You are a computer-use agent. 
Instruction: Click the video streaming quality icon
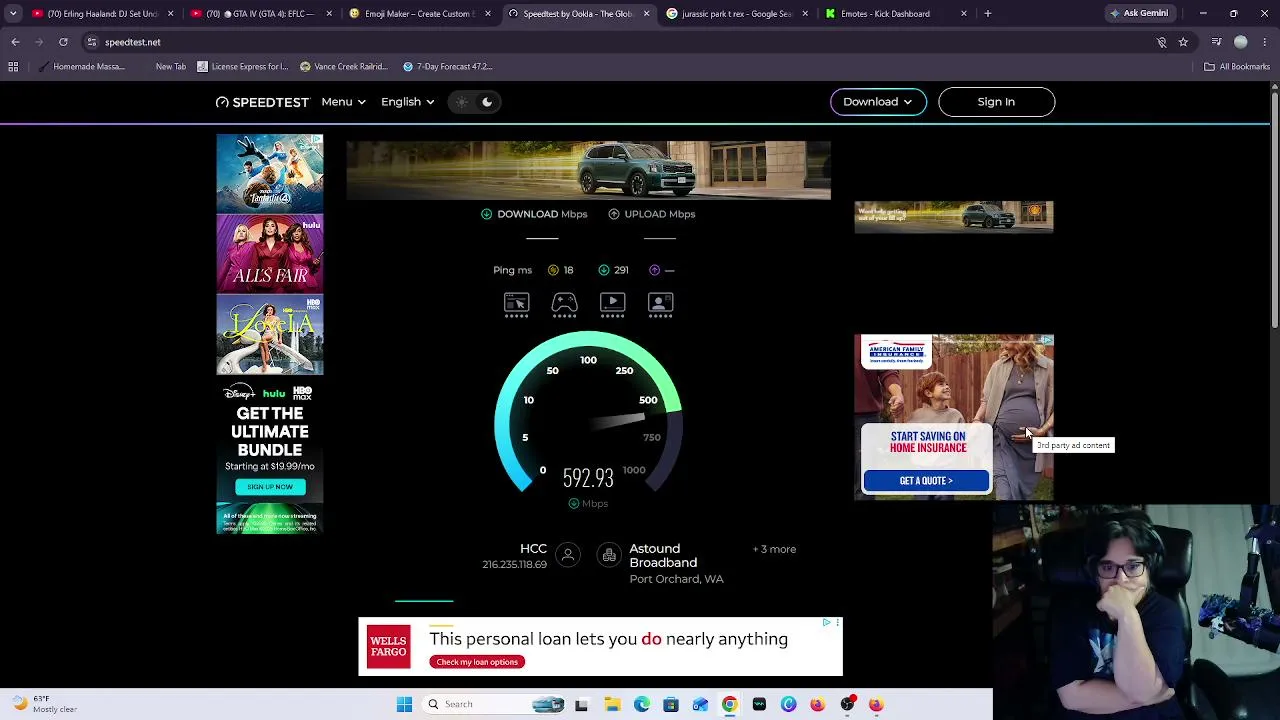coord(612,304)
